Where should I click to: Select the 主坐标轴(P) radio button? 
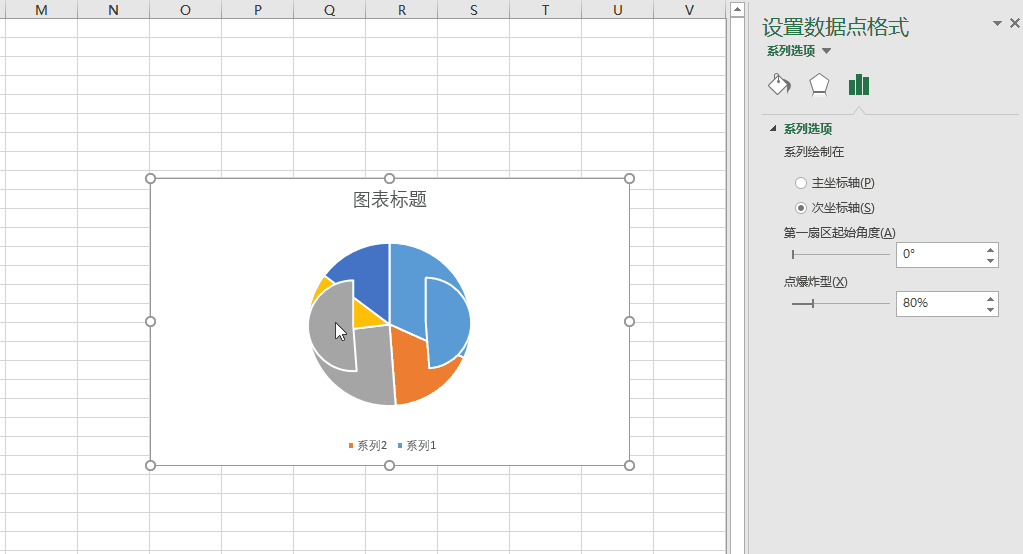pos(801,183)
